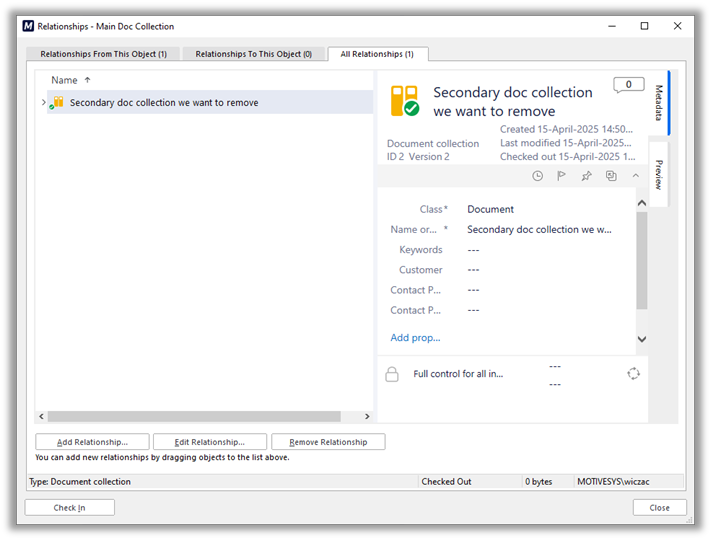Select Secondary doc collection list row
712x540 pixels.
point(210,103)
